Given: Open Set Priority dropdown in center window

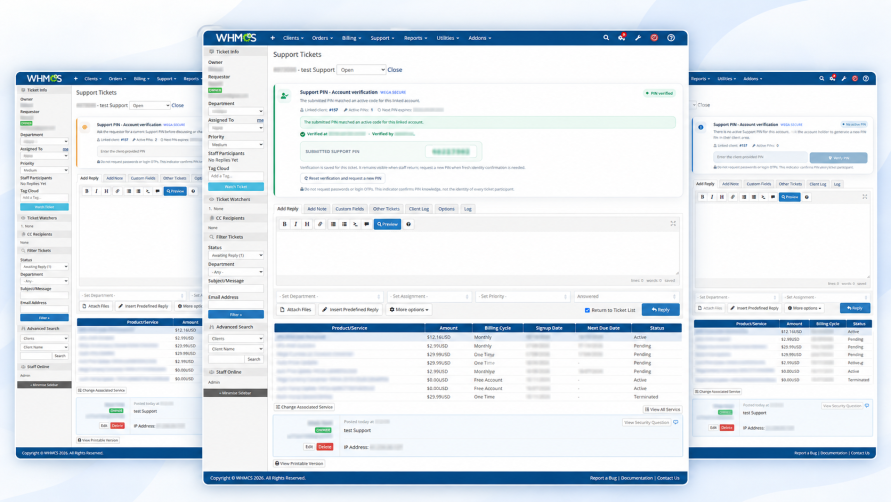Looking at the screenshot, I should (522, 296).
